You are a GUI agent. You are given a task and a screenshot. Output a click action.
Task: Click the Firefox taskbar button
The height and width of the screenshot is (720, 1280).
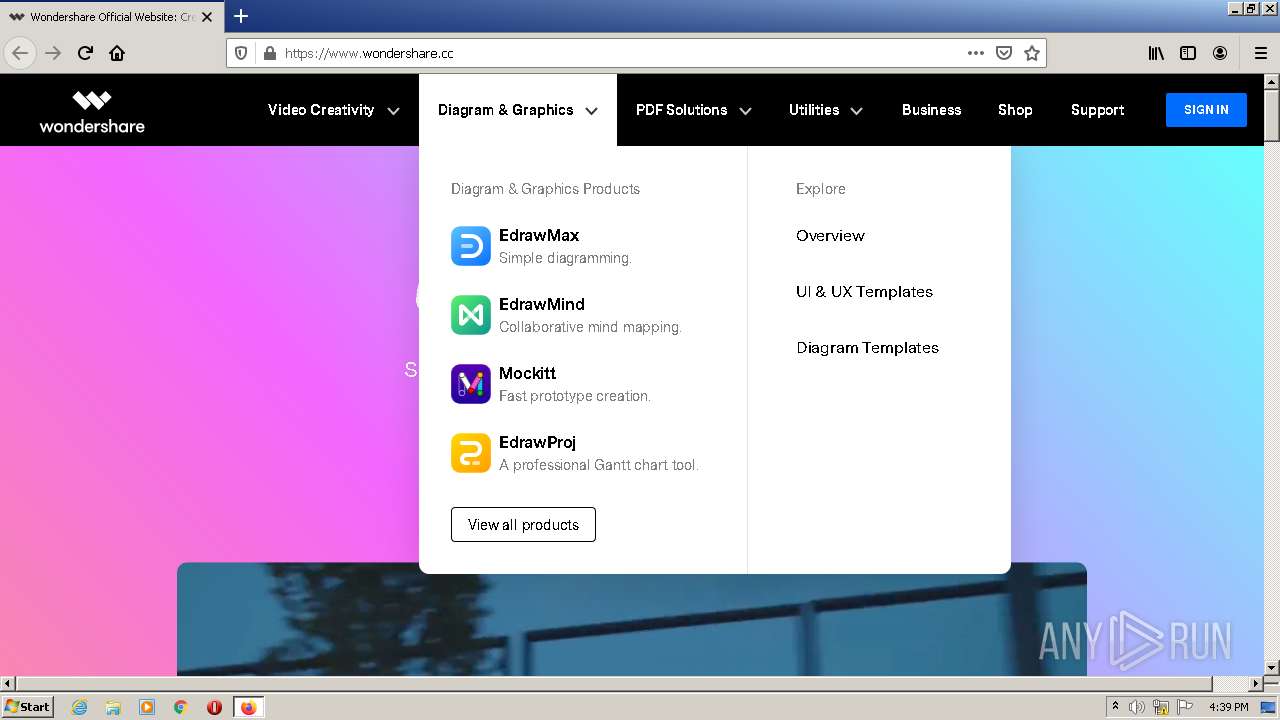point(248,707)
